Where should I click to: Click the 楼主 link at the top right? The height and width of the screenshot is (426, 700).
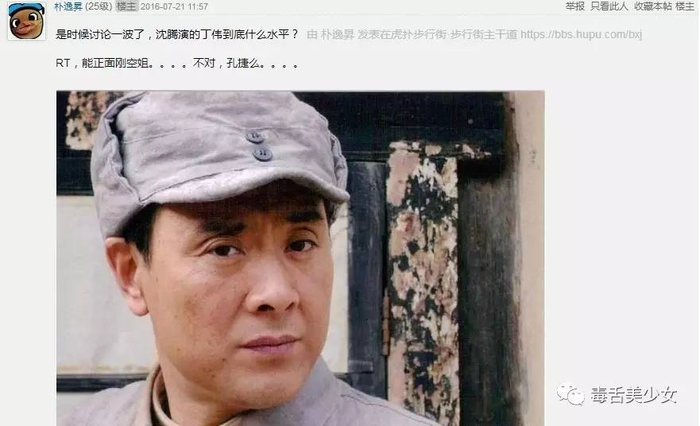tap(685, 6)
